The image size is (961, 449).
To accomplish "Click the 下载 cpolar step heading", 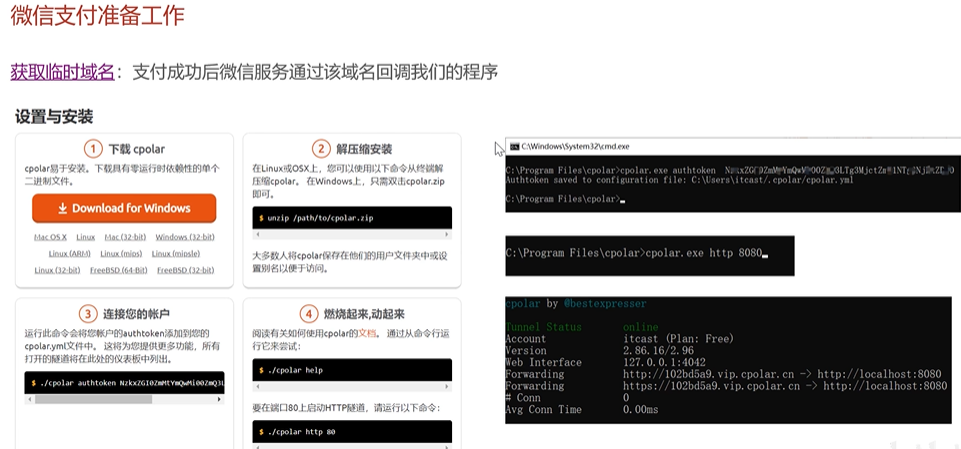I will pos(137,149).
